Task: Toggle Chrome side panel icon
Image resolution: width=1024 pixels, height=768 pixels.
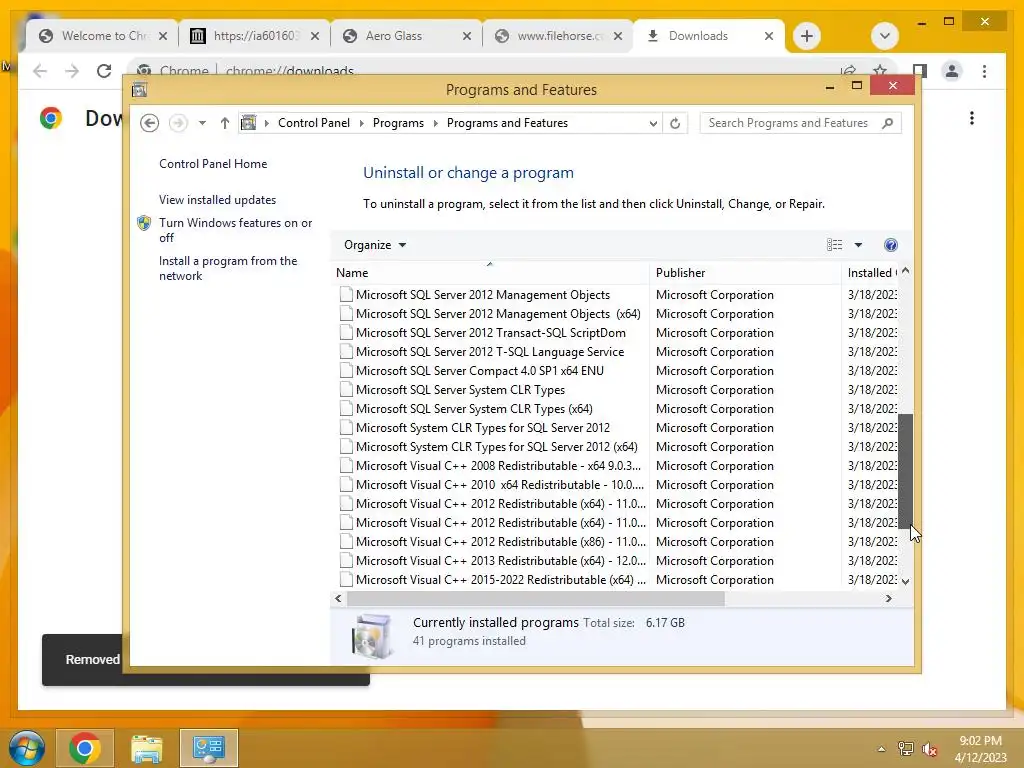Action: (920, 71)
